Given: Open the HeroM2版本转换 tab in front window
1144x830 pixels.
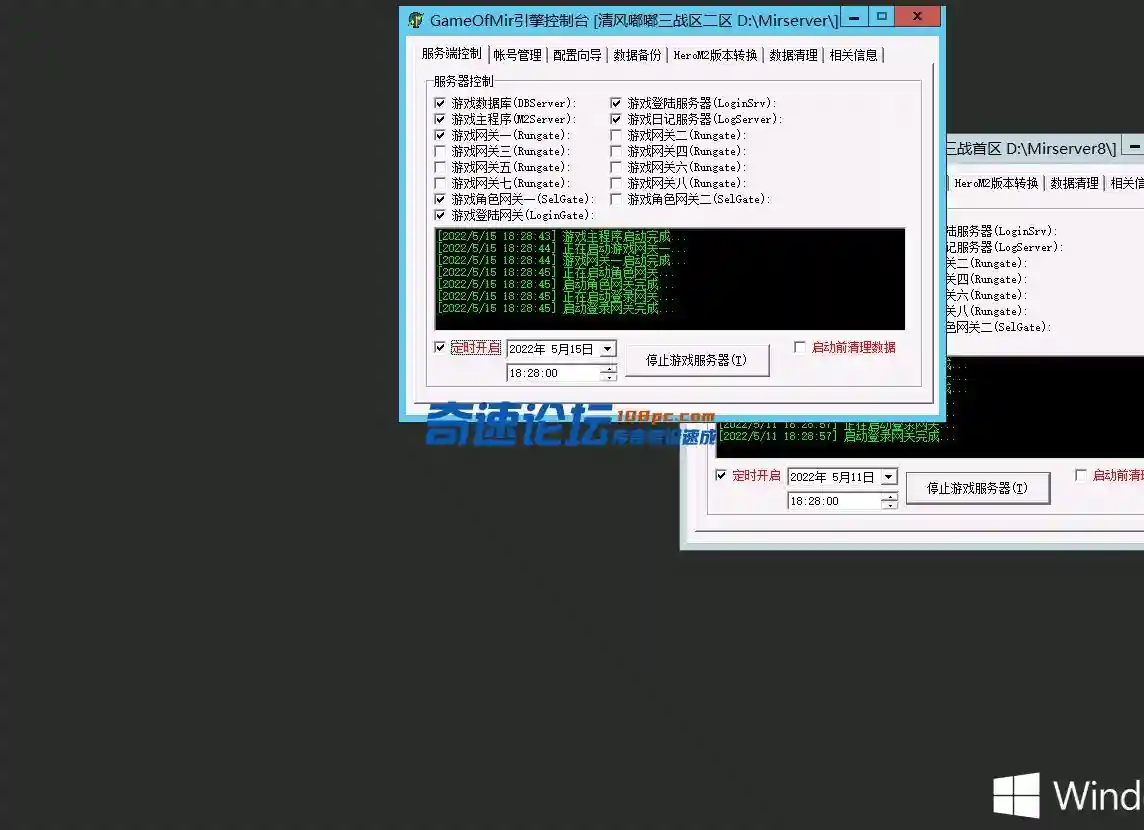Looking at the screenshot, I should point(715,55).
